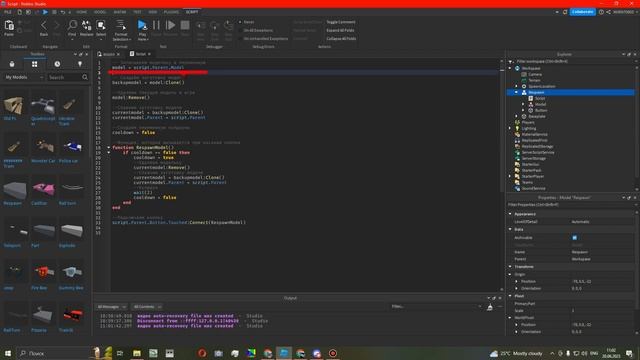
Task: Switch to the TEST ribbon tab
Action: pos(137,12)
